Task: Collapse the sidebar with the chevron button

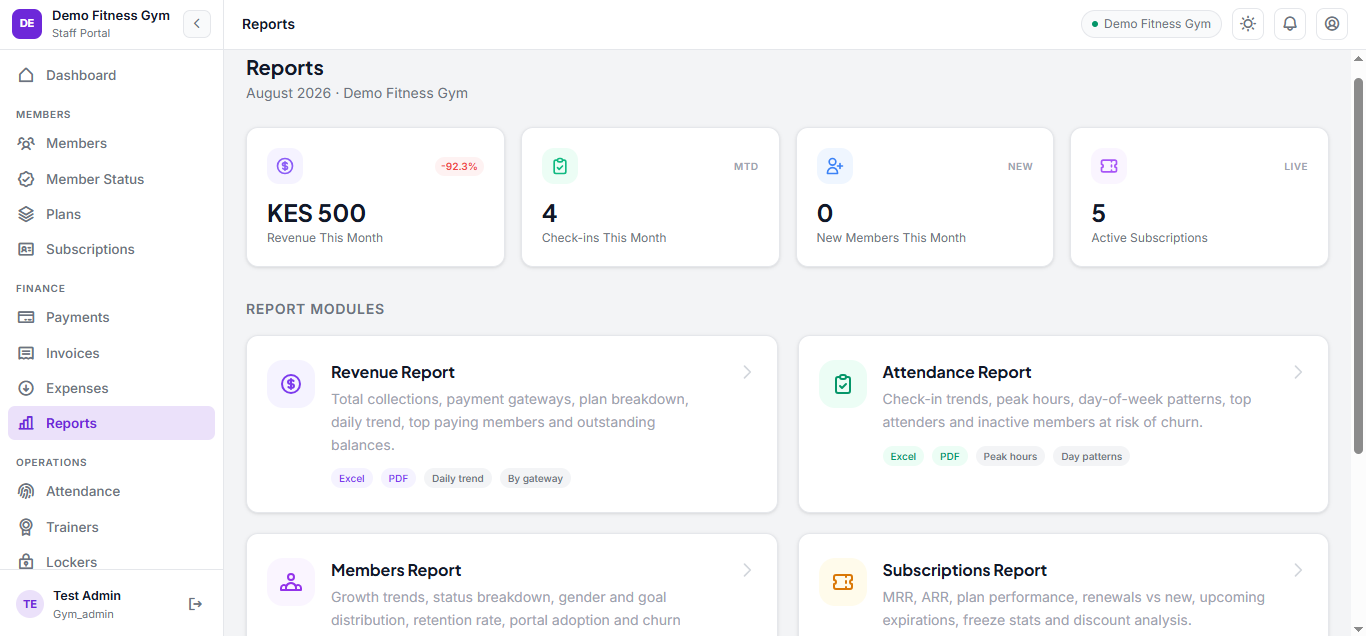Action: (x=197, y=24)
